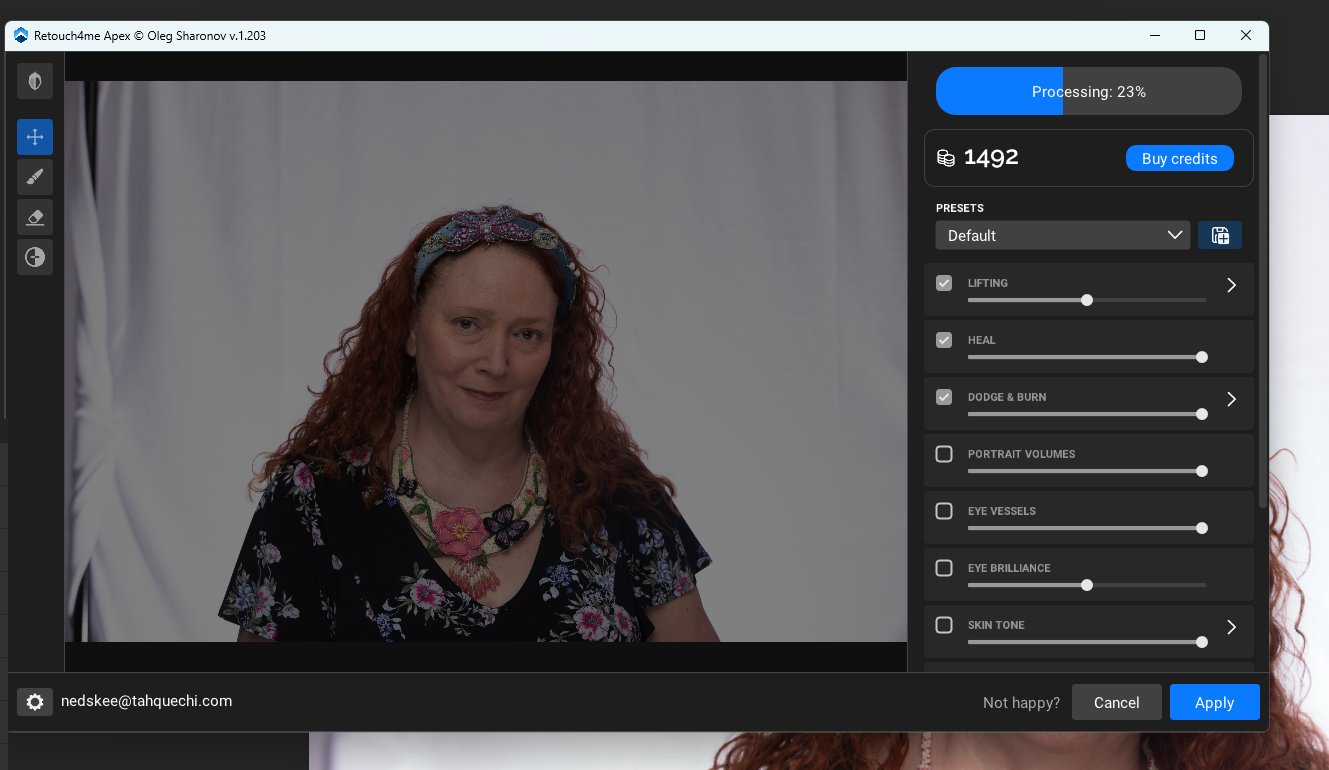
Task: Expand the Skin Tone options arrow
Action: click(x=1231, y=627)
